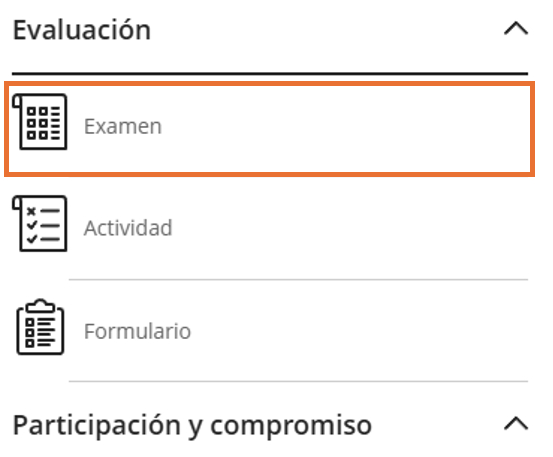Click the Evaluación section heading
The width and height of the screenshot is (553, 457).
tap(82, 30)
